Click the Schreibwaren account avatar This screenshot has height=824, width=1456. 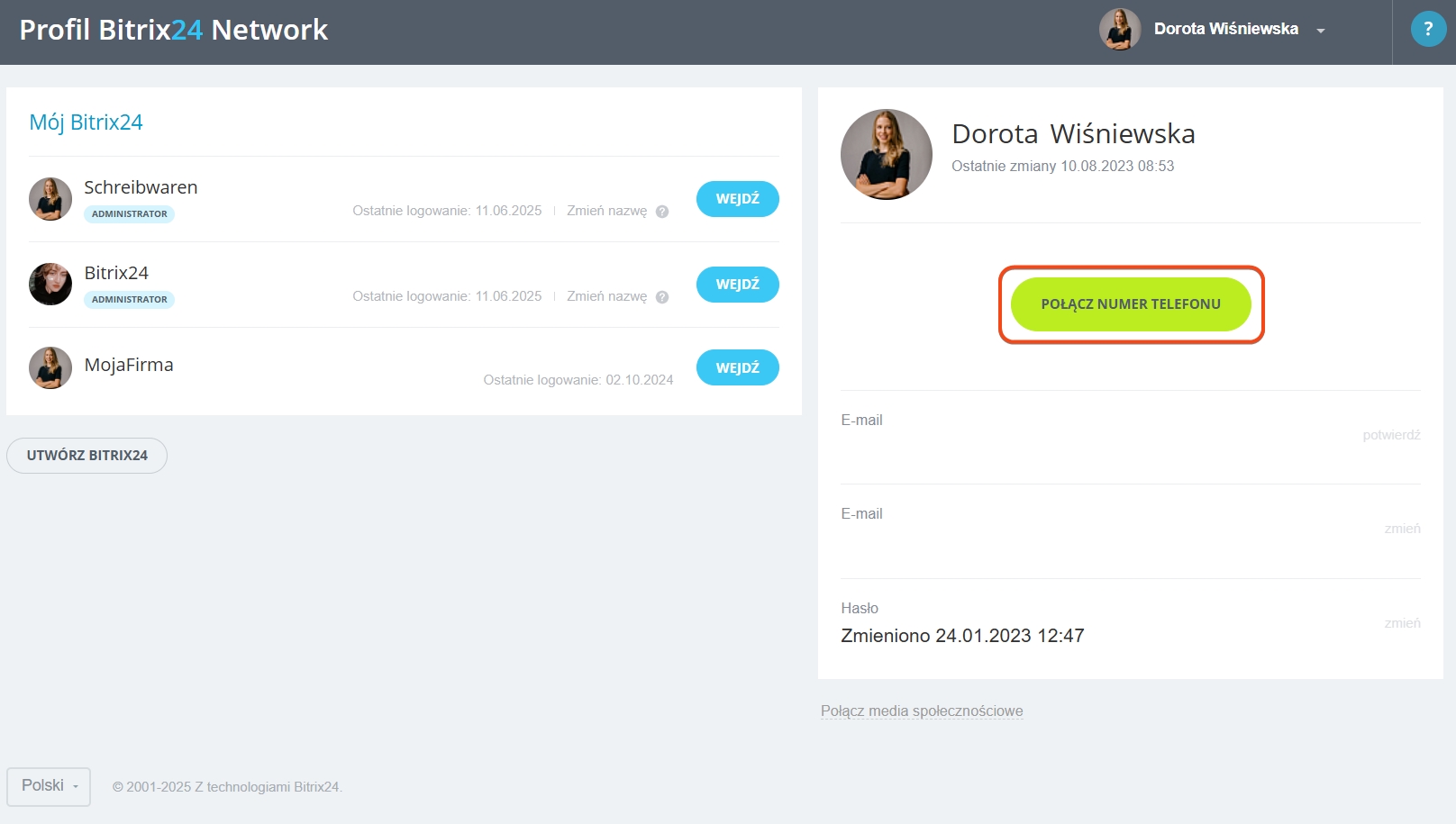(x=50, y=199)
